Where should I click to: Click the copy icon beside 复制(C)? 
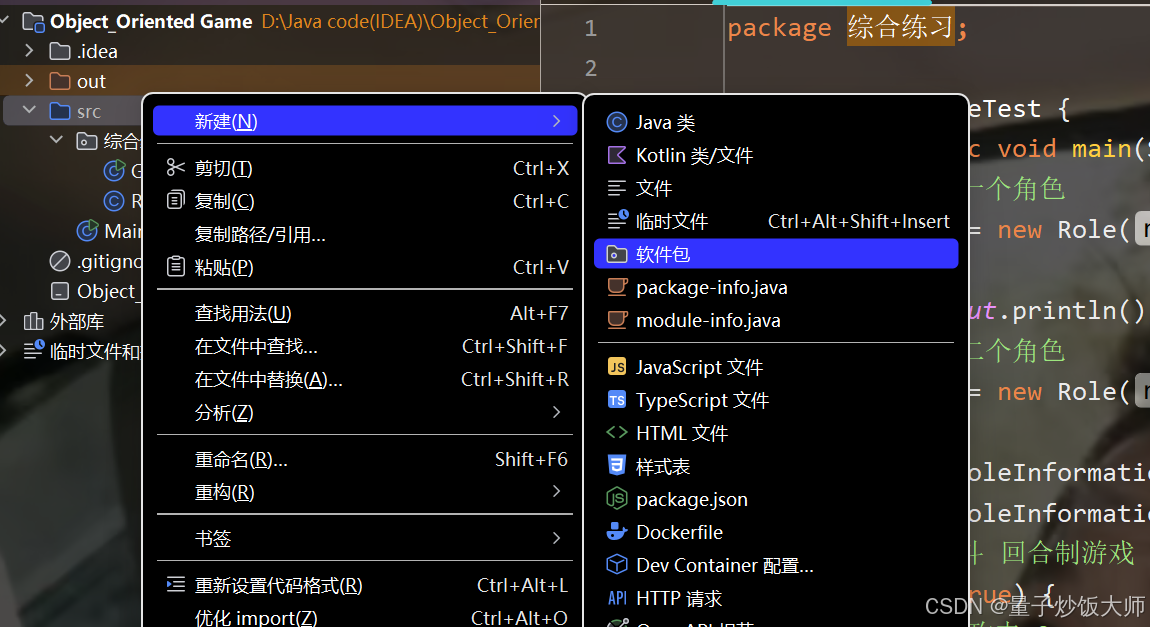tap(176, 200)
